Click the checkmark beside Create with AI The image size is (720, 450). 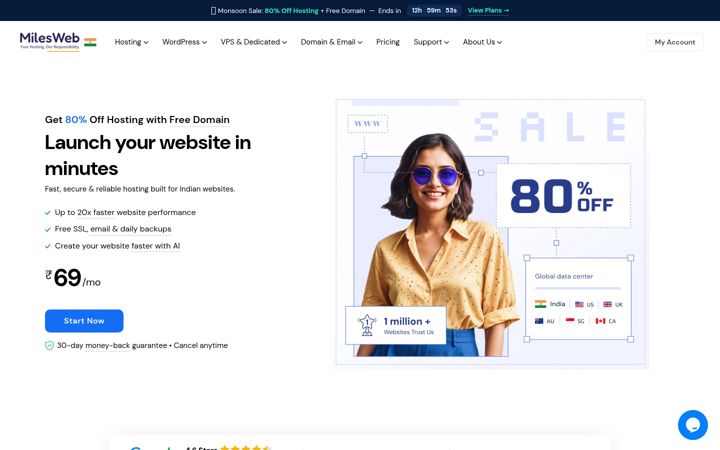pyautogui.click(x=48, y=246)
